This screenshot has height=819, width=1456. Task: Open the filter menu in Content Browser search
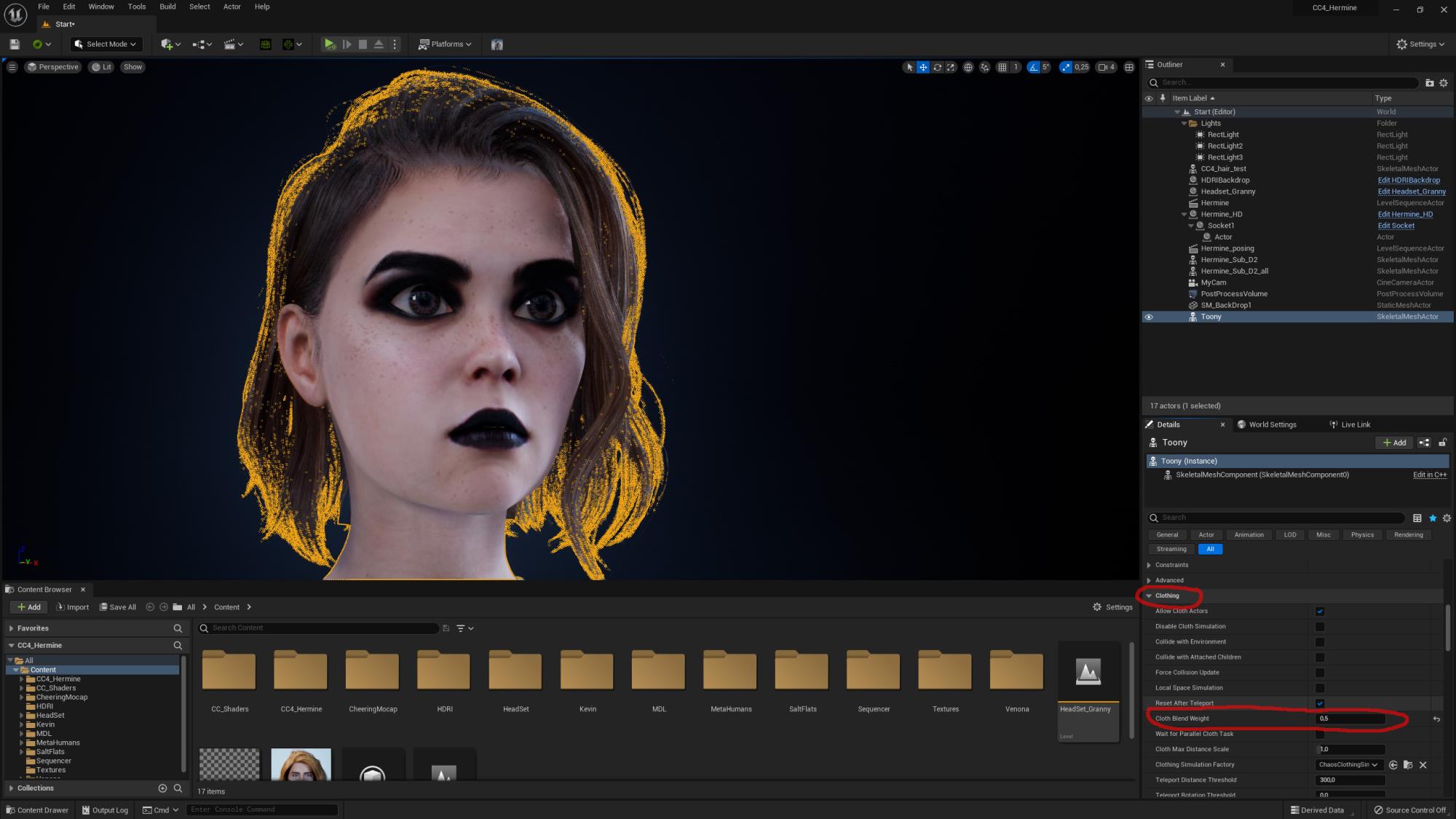coord(464,628)
